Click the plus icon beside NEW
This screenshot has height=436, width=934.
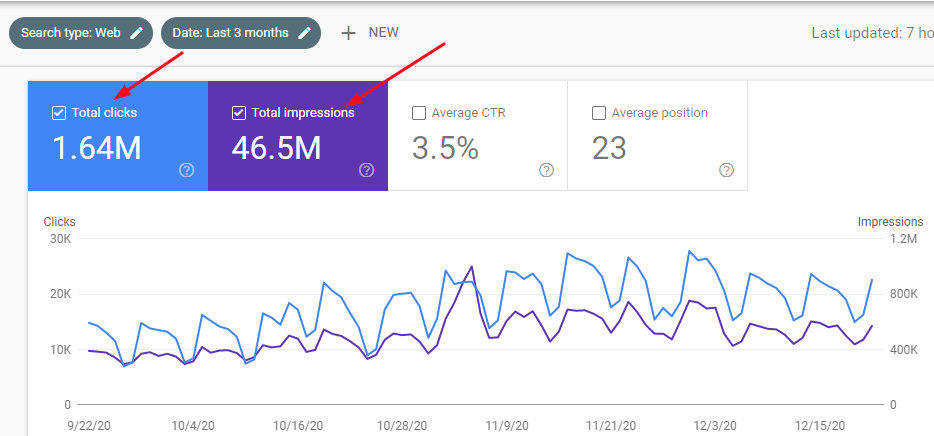(x=348, y=33)
